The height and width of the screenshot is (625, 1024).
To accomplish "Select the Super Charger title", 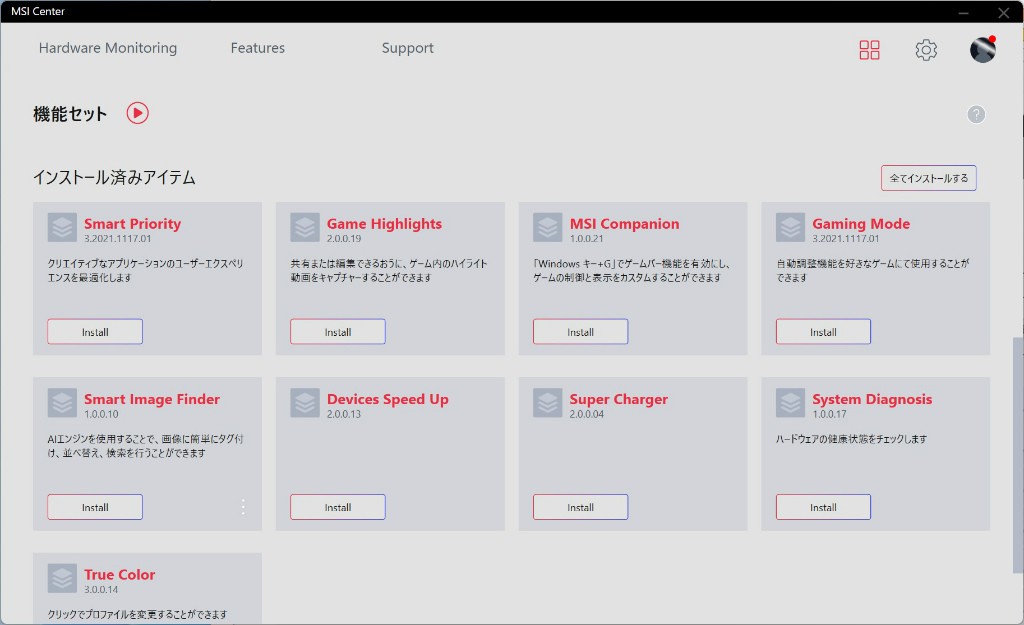I will (x=618, y=399).
